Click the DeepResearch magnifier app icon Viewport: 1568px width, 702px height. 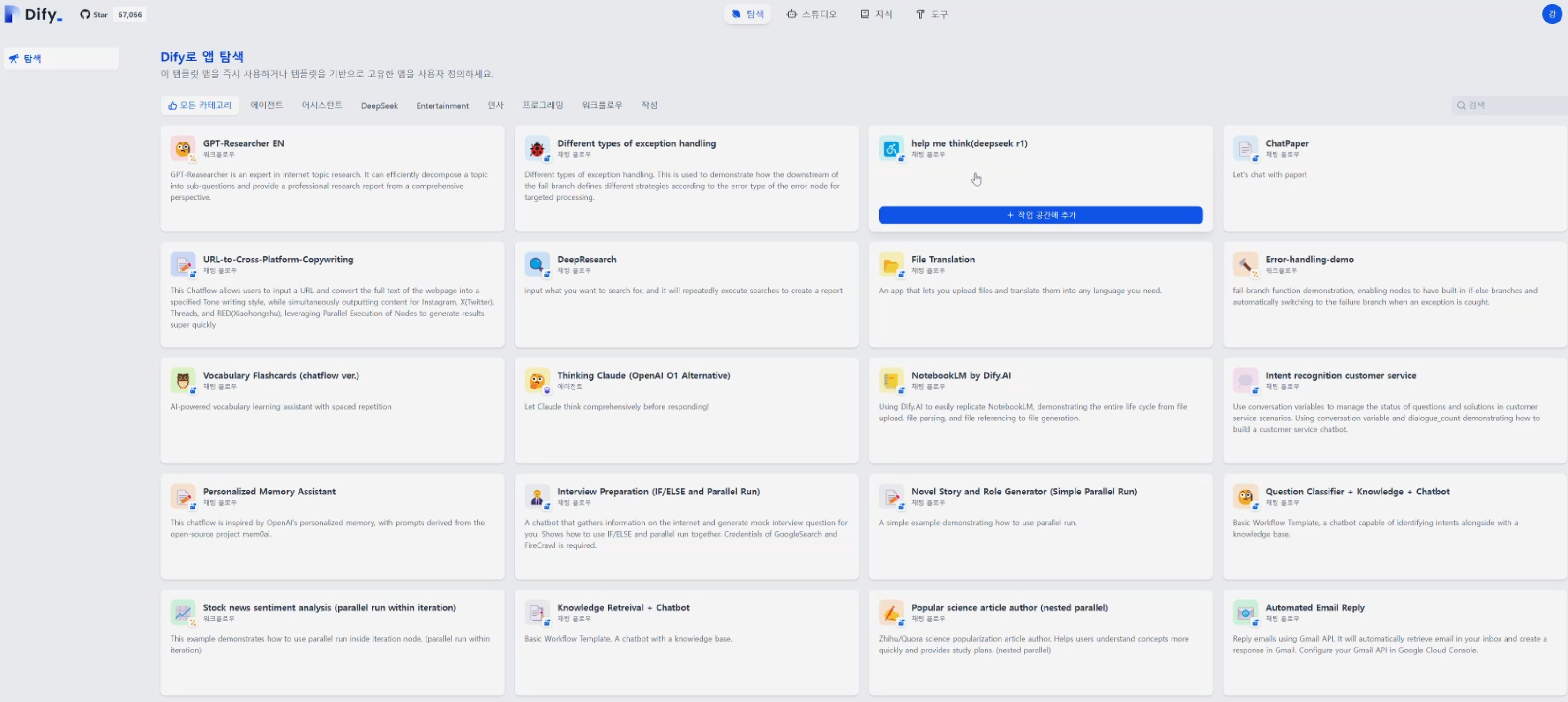[x=536, y=264]
